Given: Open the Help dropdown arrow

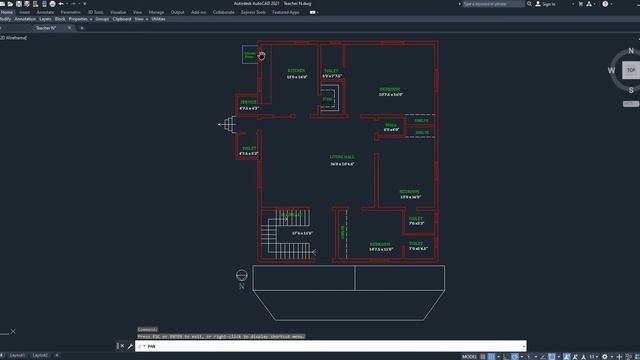Looking at the screenshot, I should 611,4.
